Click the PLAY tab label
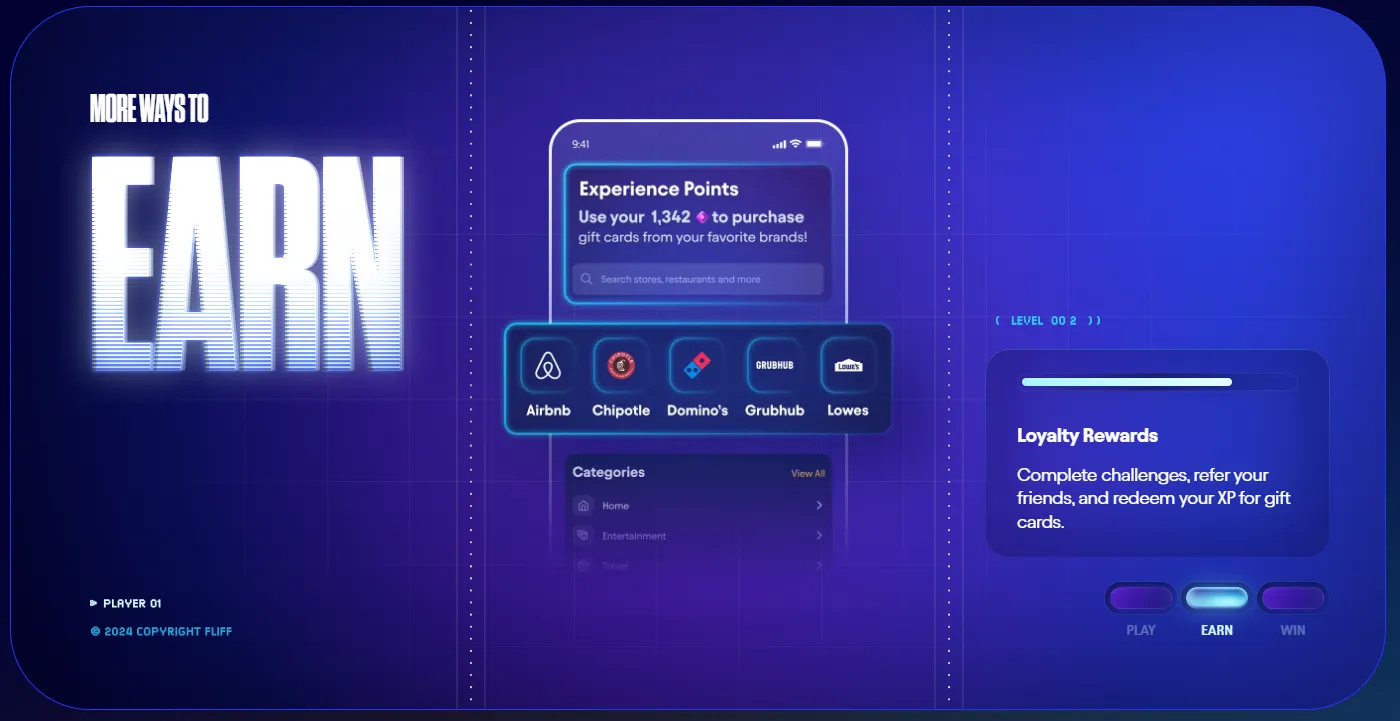Screen dimensions: 1400x721 pyautogui.click(x=1141, y=630)
